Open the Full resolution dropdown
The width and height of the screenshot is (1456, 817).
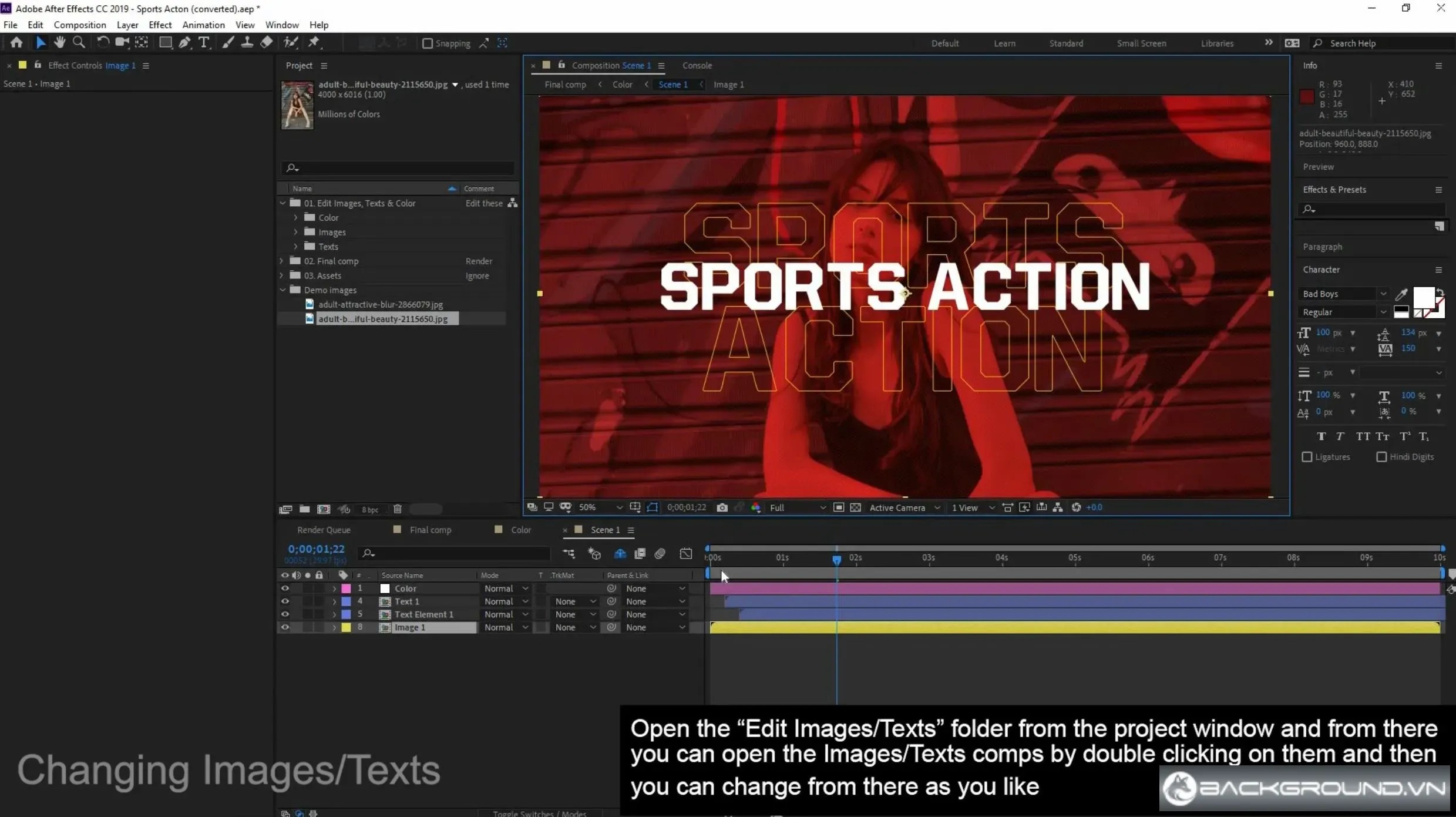click(x=797, y=507)
